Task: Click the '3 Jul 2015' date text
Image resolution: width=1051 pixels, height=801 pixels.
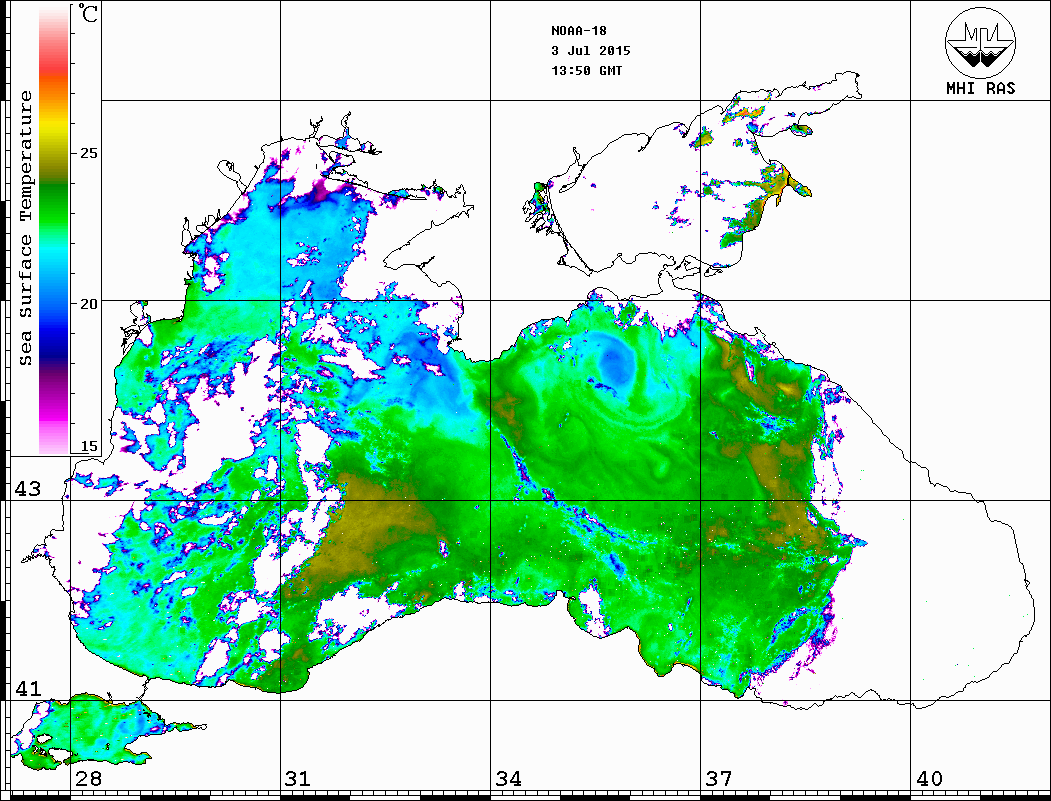Action: [x=591, y=50]
